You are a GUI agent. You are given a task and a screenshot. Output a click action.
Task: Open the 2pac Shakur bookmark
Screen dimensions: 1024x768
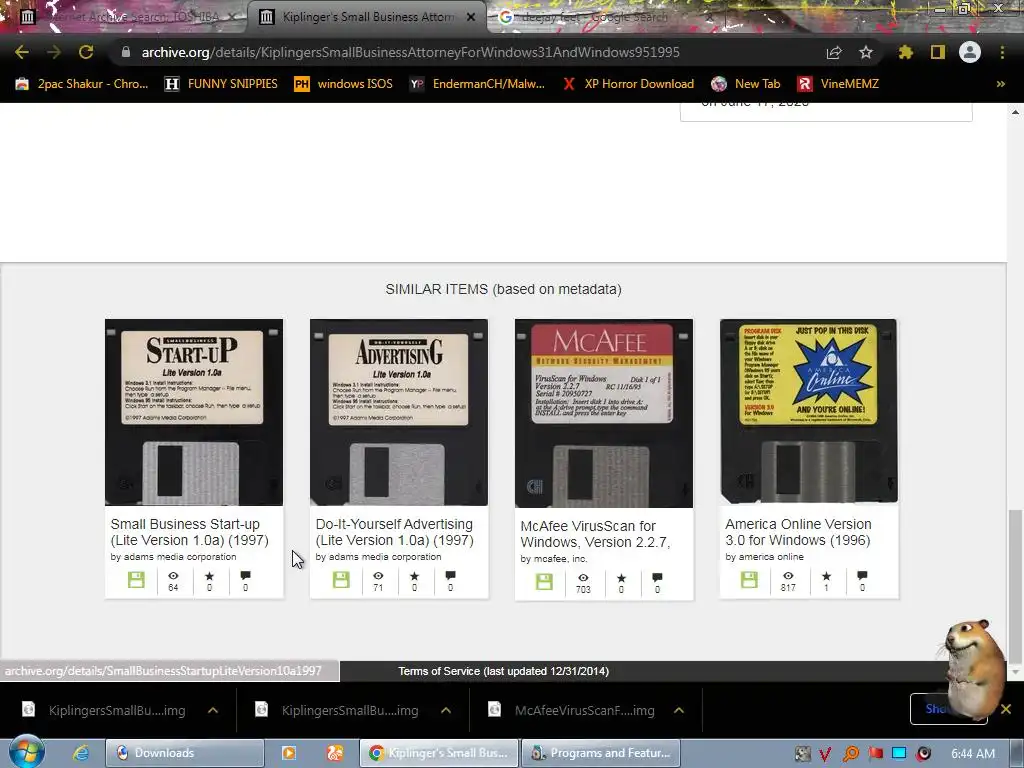click(x=82, y=84)
